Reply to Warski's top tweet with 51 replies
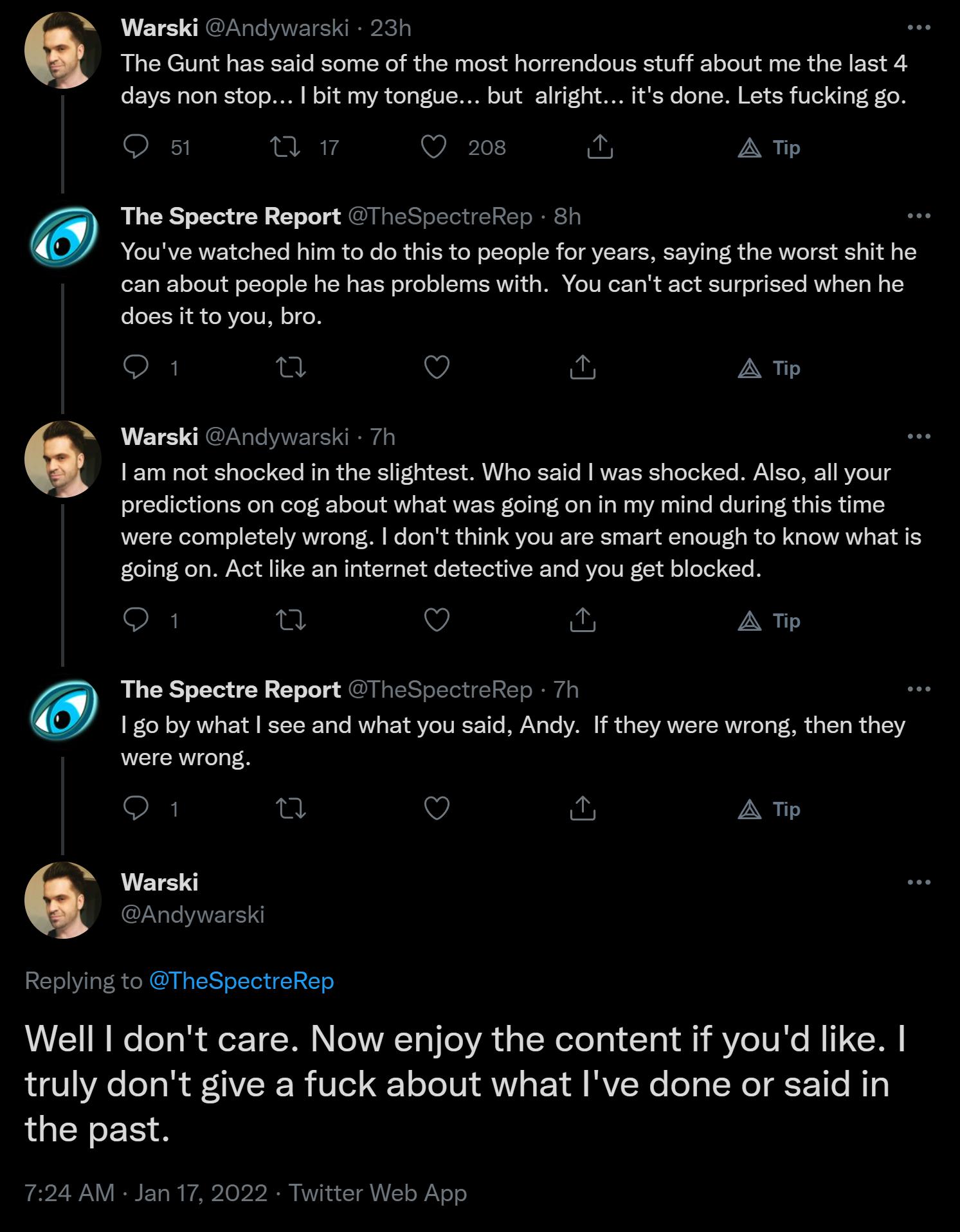960x1232 pixels. click(x=136, y=147)
